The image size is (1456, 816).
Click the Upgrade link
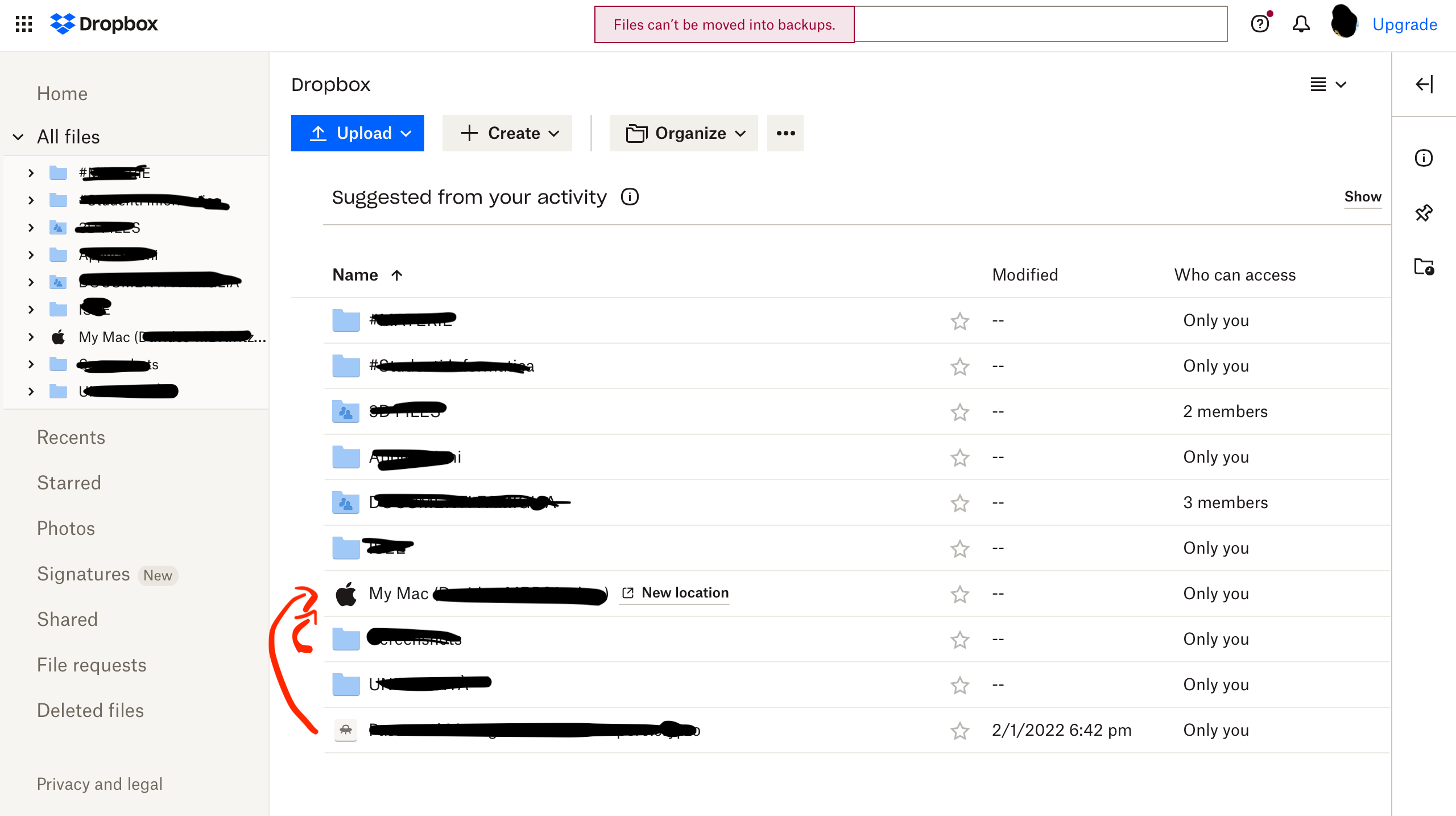[1404, 24]
